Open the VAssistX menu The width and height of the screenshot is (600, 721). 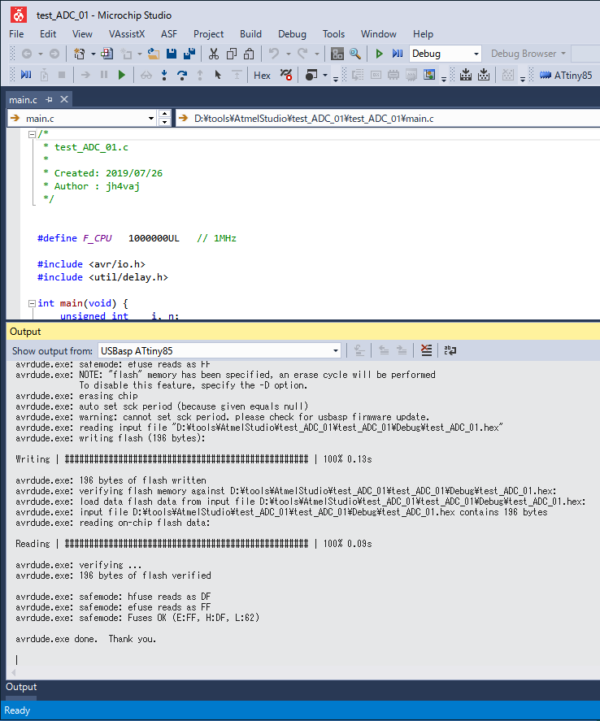point(127,34)
